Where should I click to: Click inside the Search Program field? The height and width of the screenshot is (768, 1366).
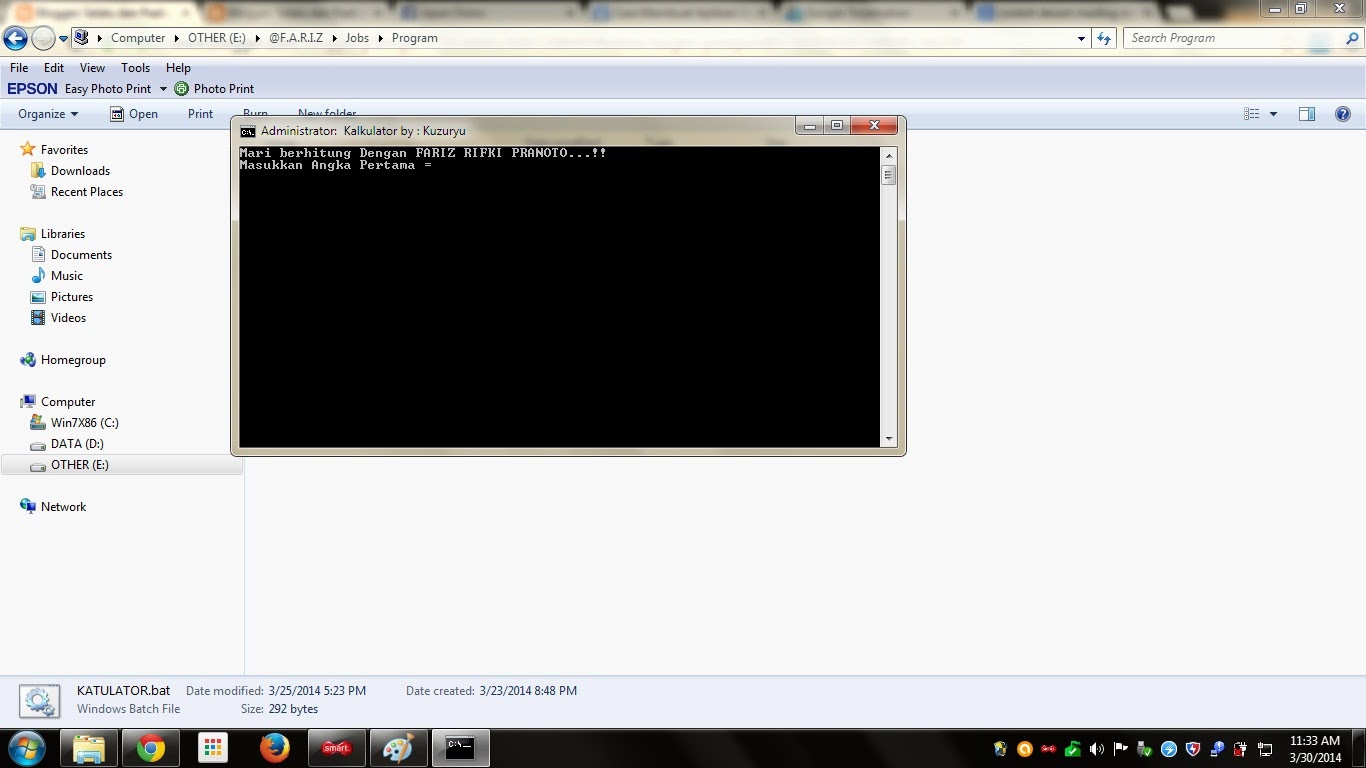pyautogui.click(x=1230, y=37)
